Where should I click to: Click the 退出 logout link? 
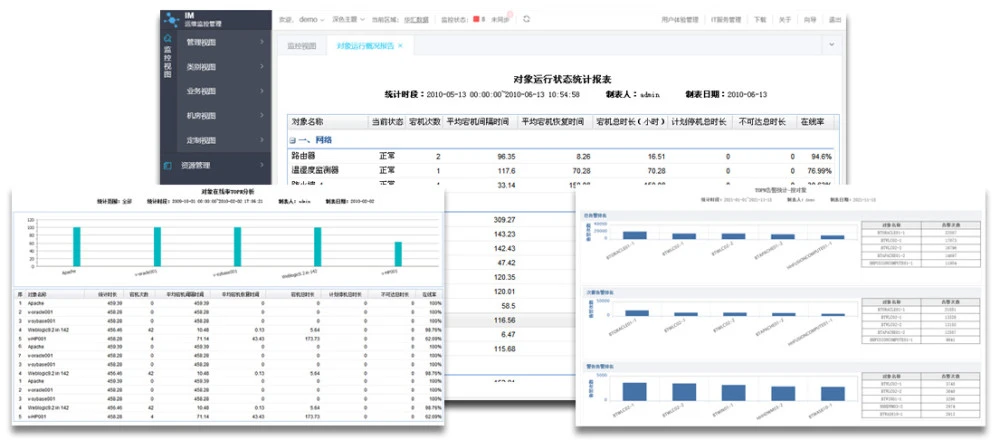(835, 20)
